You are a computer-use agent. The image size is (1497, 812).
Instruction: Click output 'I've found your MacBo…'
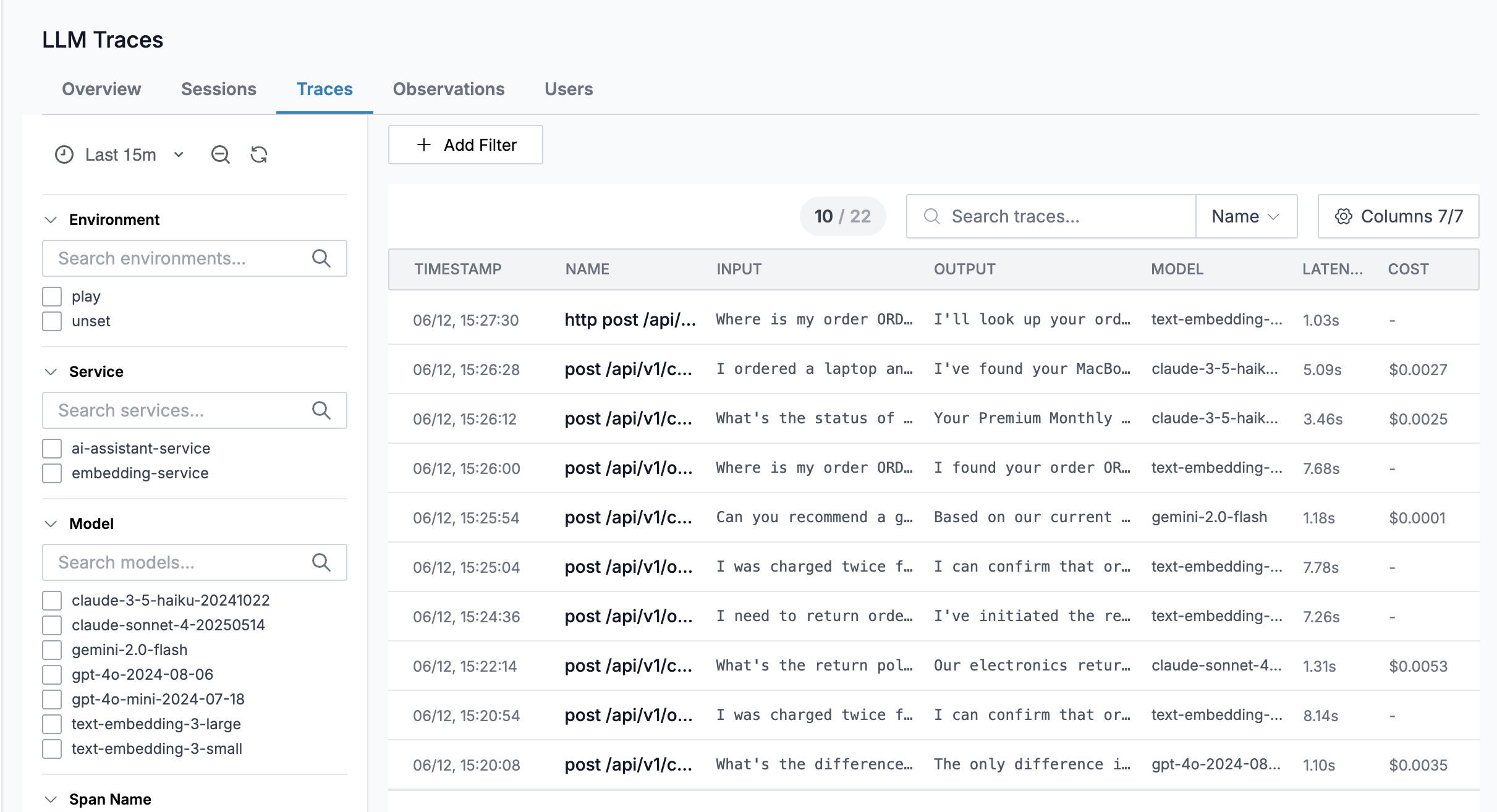click(x=1032, y=369)
